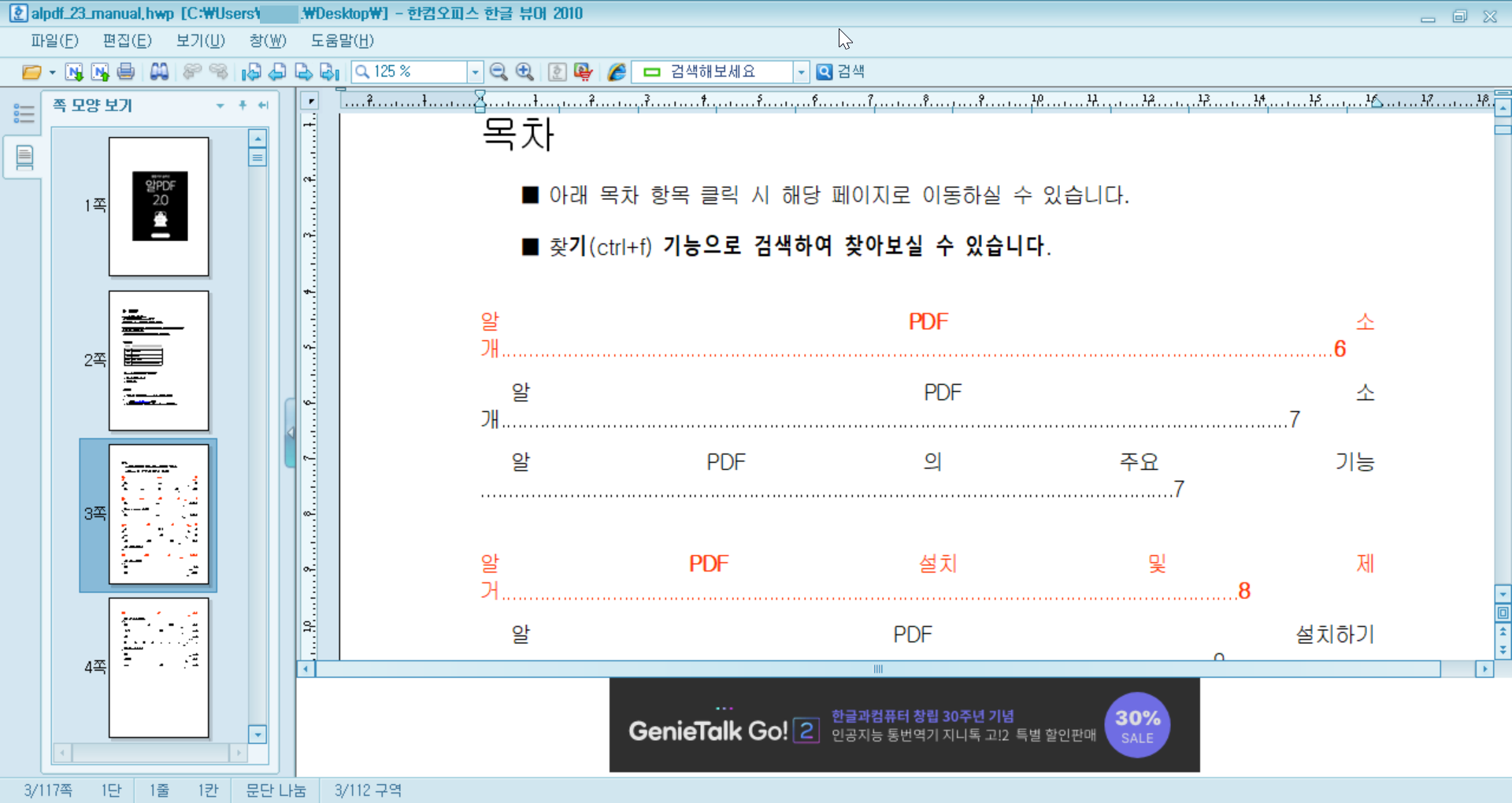1512x803 pixels.
Task: Click document vertical scroll down arrow
Action: point(1503,594)
